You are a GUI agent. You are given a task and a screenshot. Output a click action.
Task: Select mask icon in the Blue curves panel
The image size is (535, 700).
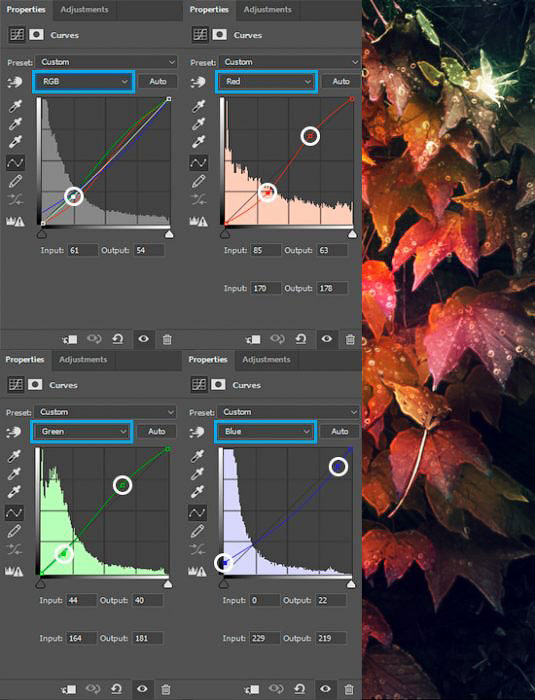(218, 384)
